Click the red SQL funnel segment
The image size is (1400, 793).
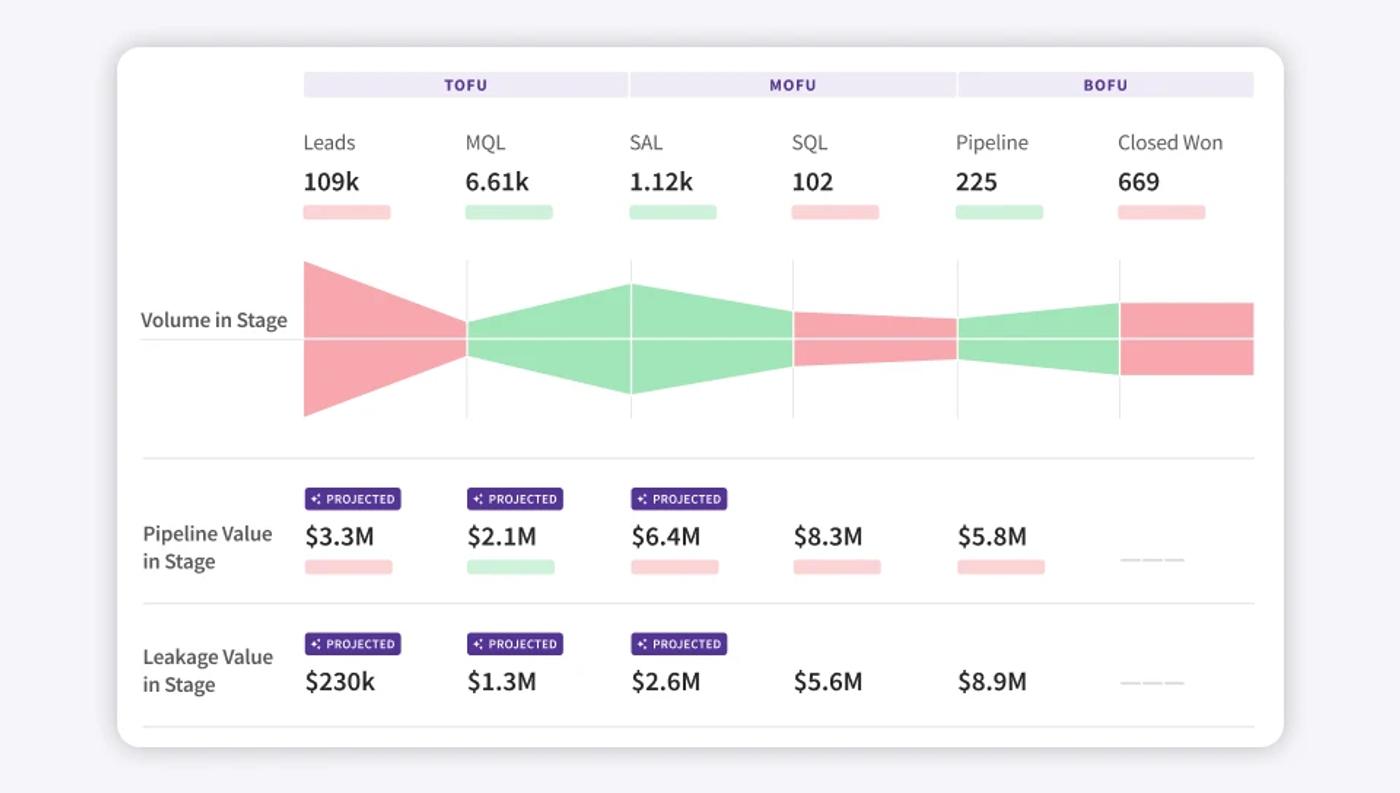pyautogui.click(x=875, y=339)
